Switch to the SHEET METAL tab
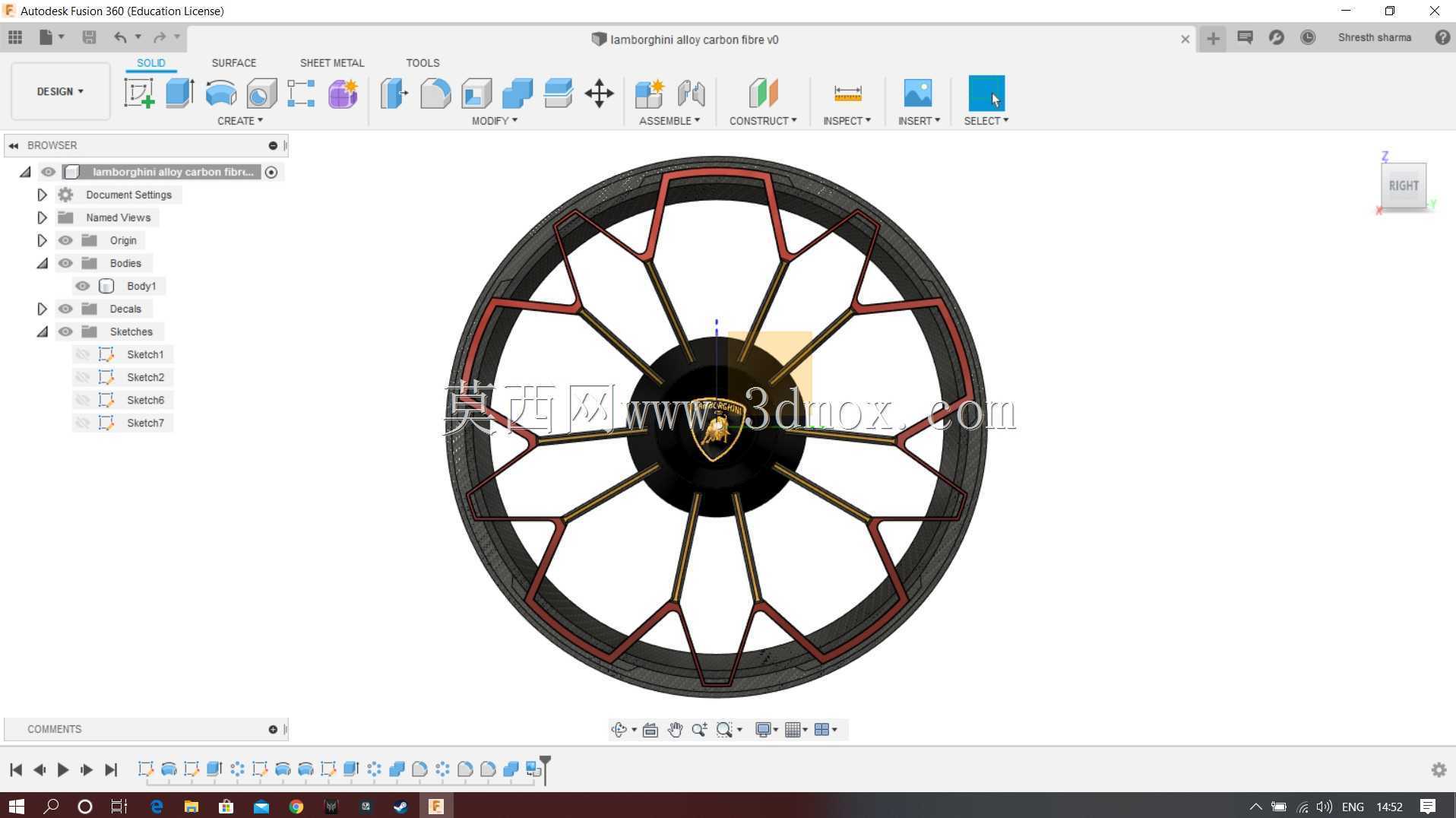The image size is (1456, 818). coord(332,63)
